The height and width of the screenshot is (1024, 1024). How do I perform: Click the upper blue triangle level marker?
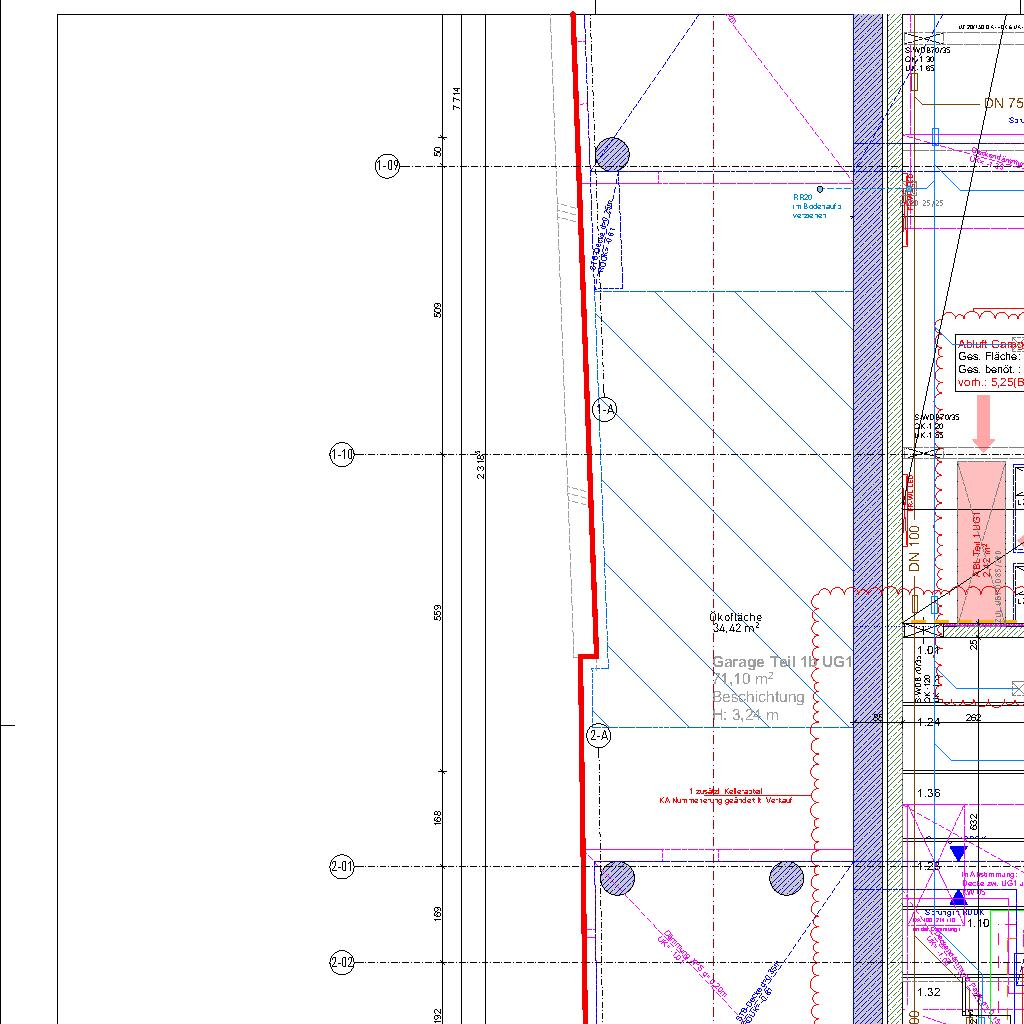(x=958, y=853)
